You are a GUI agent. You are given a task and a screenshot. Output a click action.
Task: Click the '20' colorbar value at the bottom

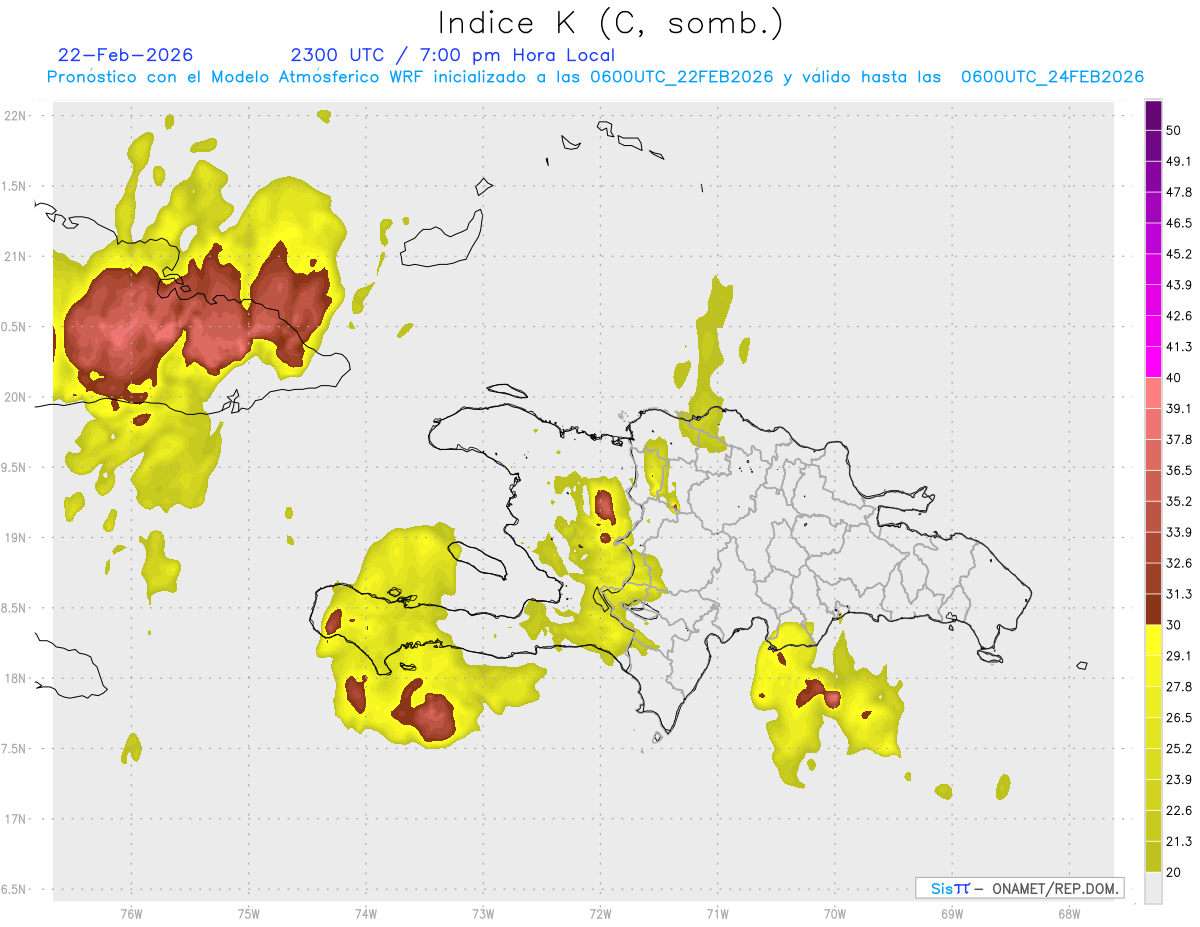pyautogui.click(x=1174, y=871)
